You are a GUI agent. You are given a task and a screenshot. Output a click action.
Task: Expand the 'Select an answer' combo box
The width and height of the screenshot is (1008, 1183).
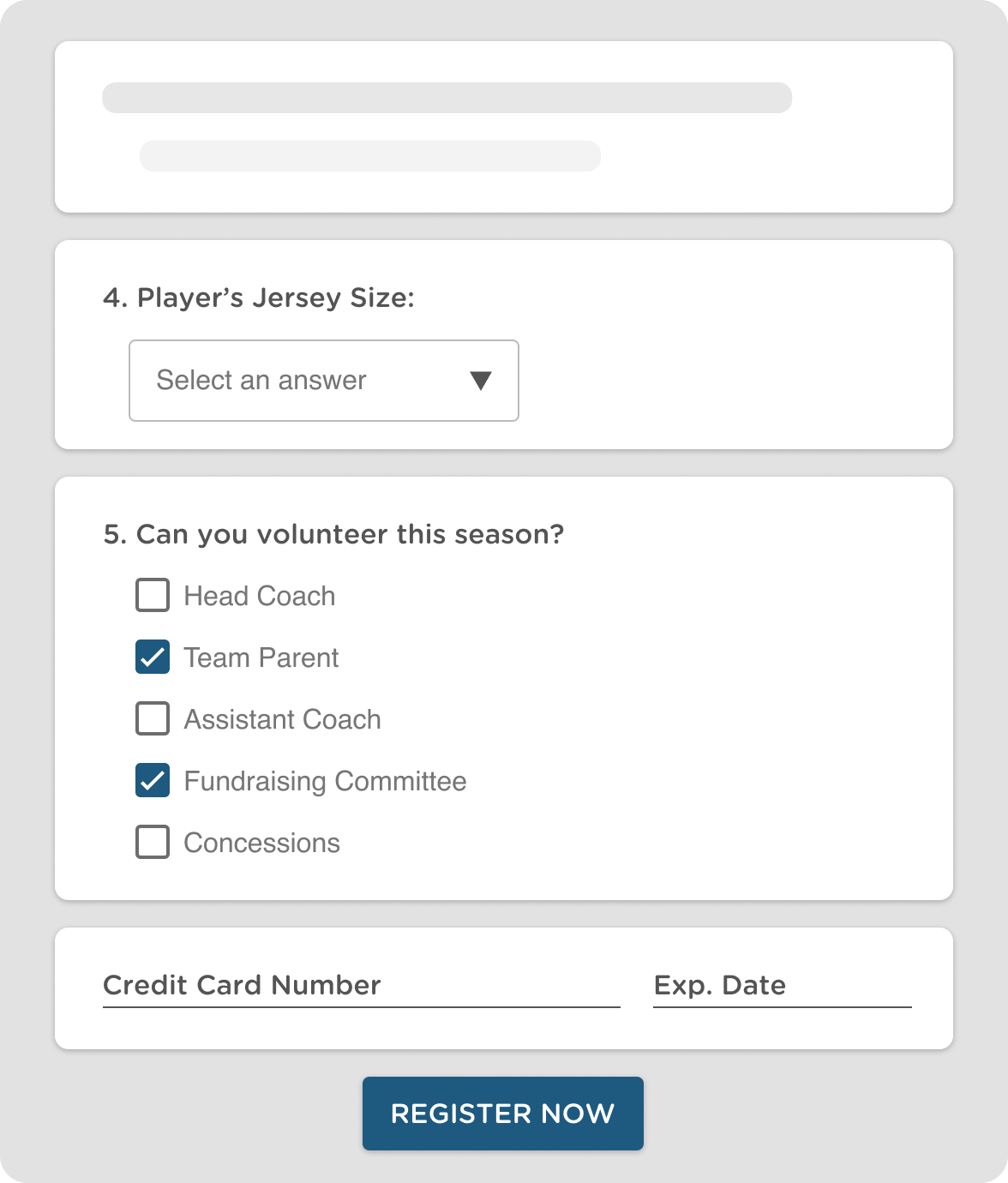click(323, 381)
